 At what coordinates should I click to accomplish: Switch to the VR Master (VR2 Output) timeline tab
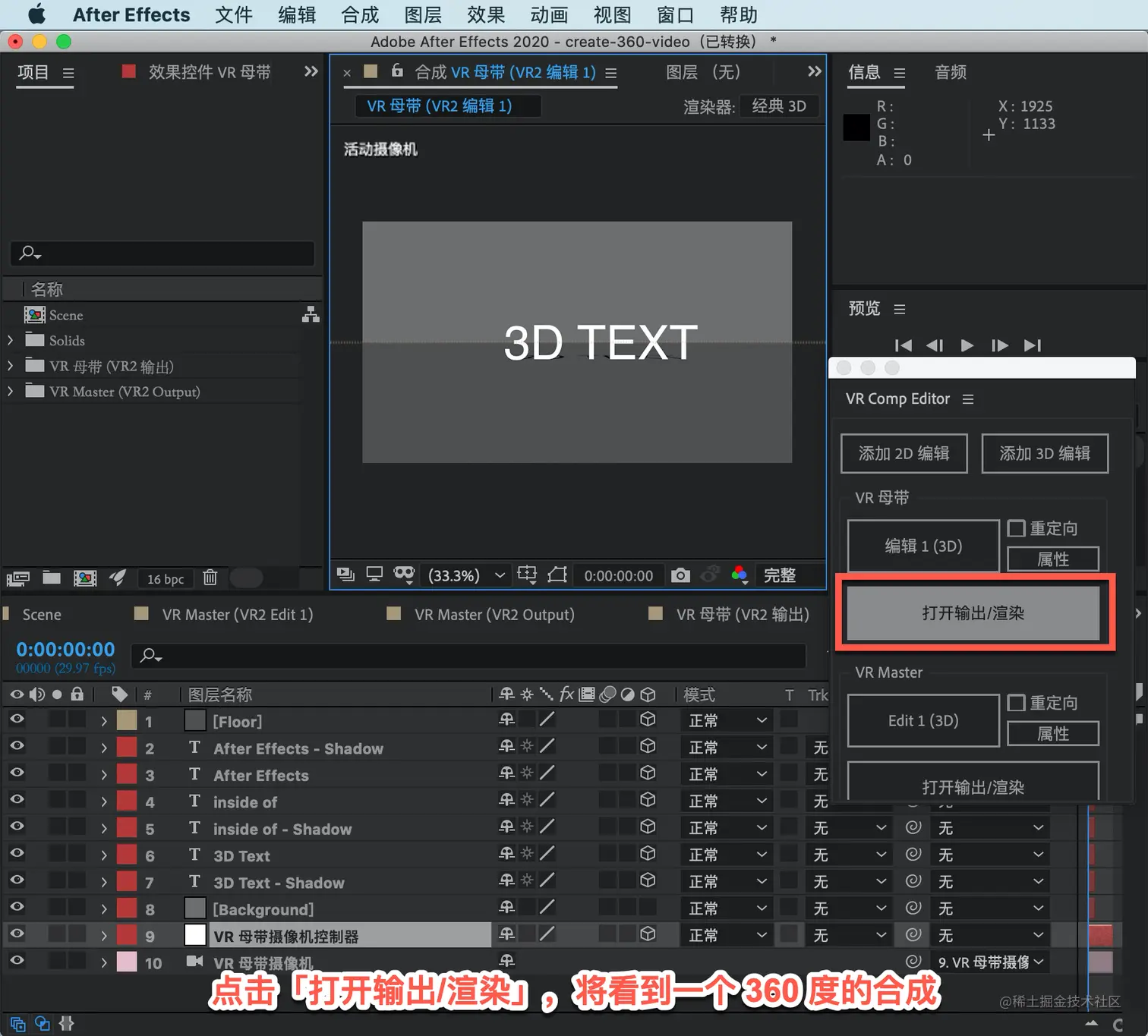pos(494,615)
